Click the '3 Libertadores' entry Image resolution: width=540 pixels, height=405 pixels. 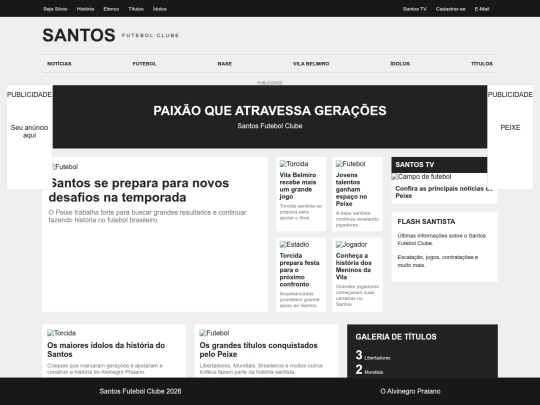tap(373, 355)
